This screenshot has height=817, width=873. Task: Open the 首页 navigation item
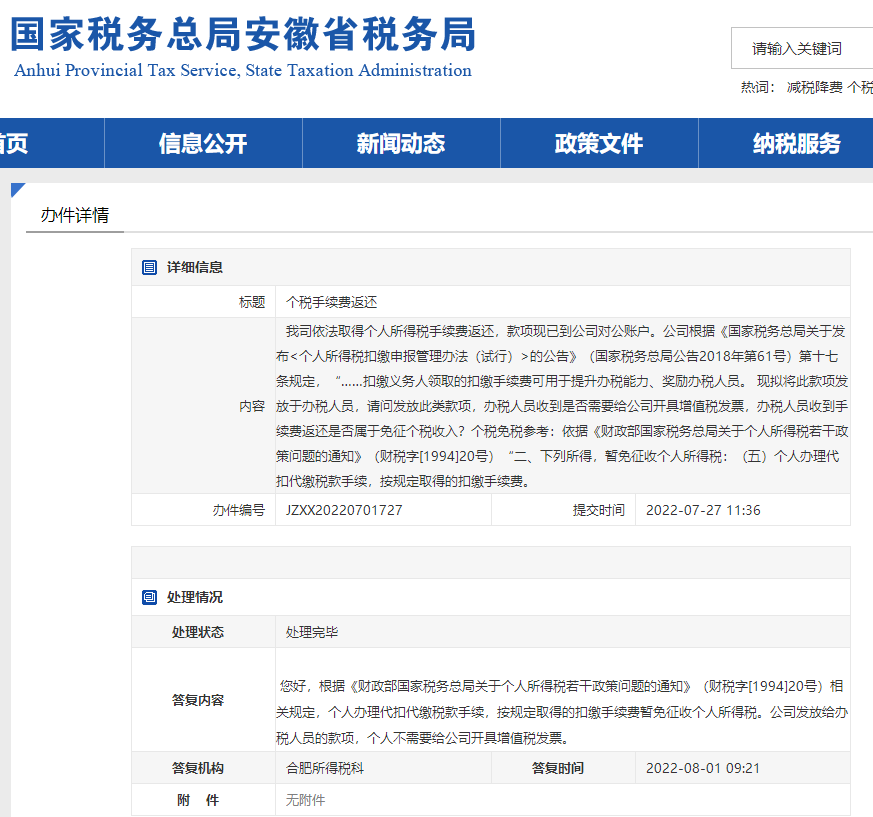coord(14,143)
